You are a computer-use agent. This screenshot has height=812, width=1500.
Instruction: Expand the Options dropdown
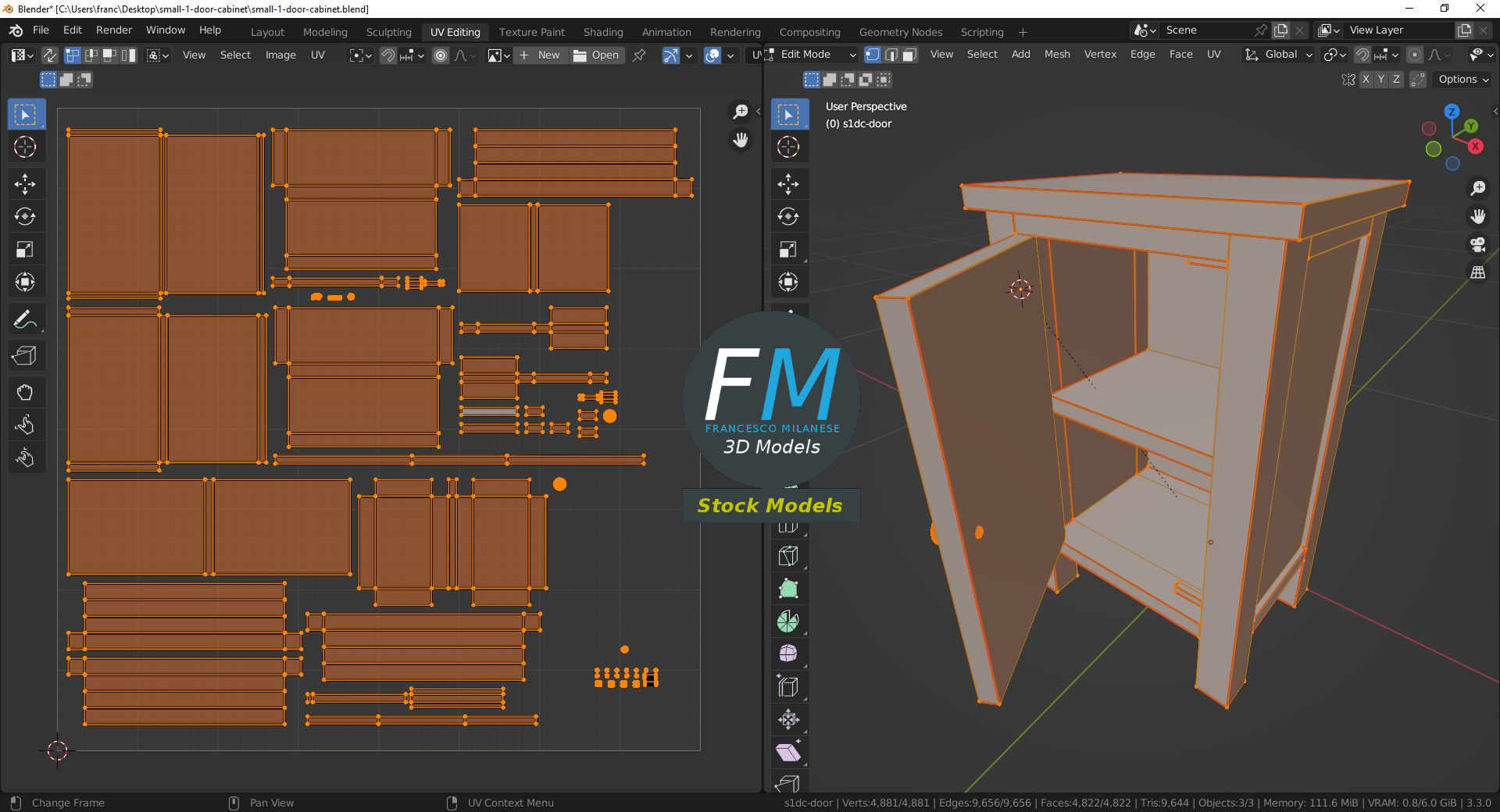[1463, 80]
